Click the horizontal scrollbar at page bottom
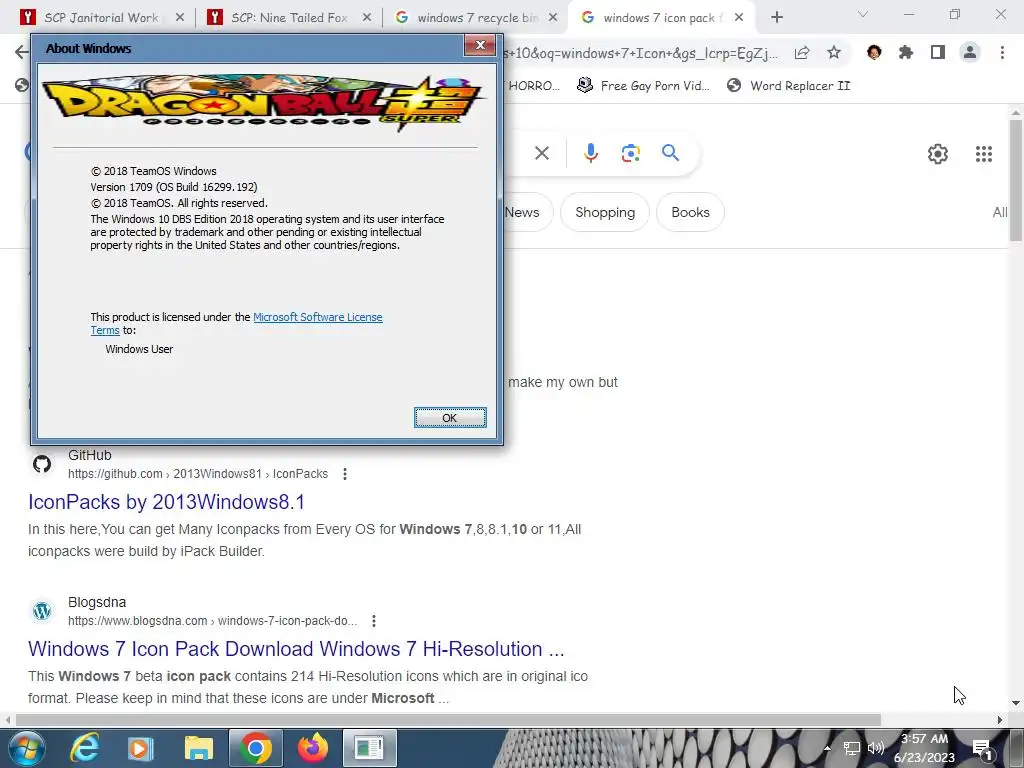1024x768 pixels. [x=448, y=720]
